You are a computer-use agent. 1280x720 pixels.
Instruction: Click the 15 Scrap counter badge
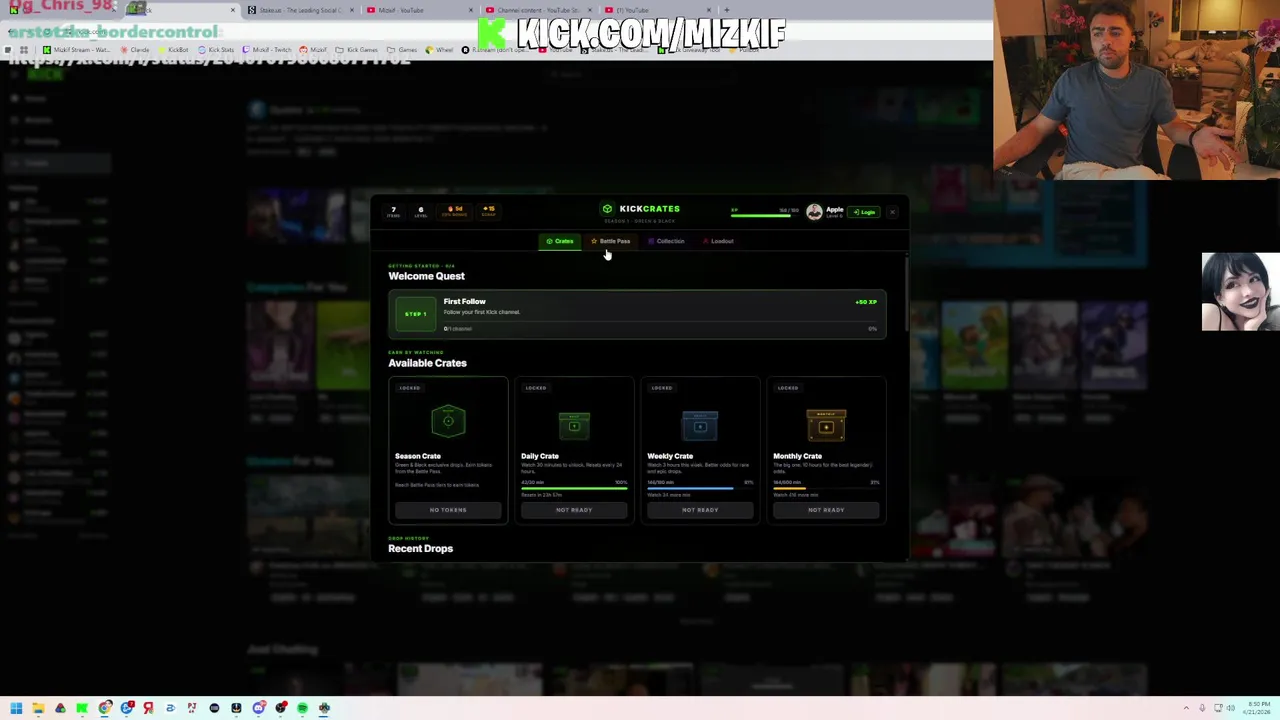point(488,211)
